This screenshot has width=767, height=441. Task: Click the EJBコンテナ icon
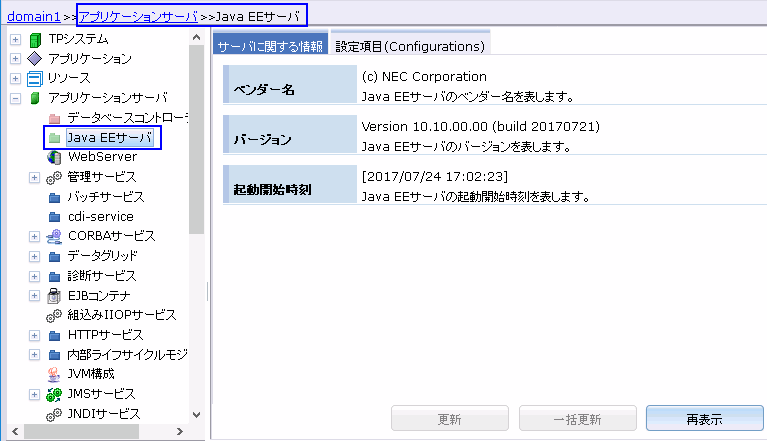(x=55, y=295)
